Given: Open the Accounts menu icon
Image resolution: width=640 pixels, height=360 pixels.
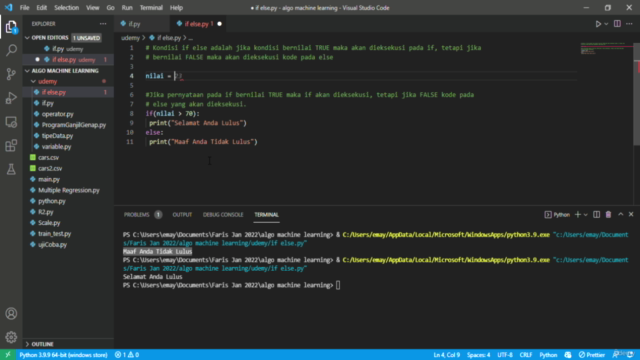Looking at the screenshot, I should pyautogui.click(x=11, y=313).
